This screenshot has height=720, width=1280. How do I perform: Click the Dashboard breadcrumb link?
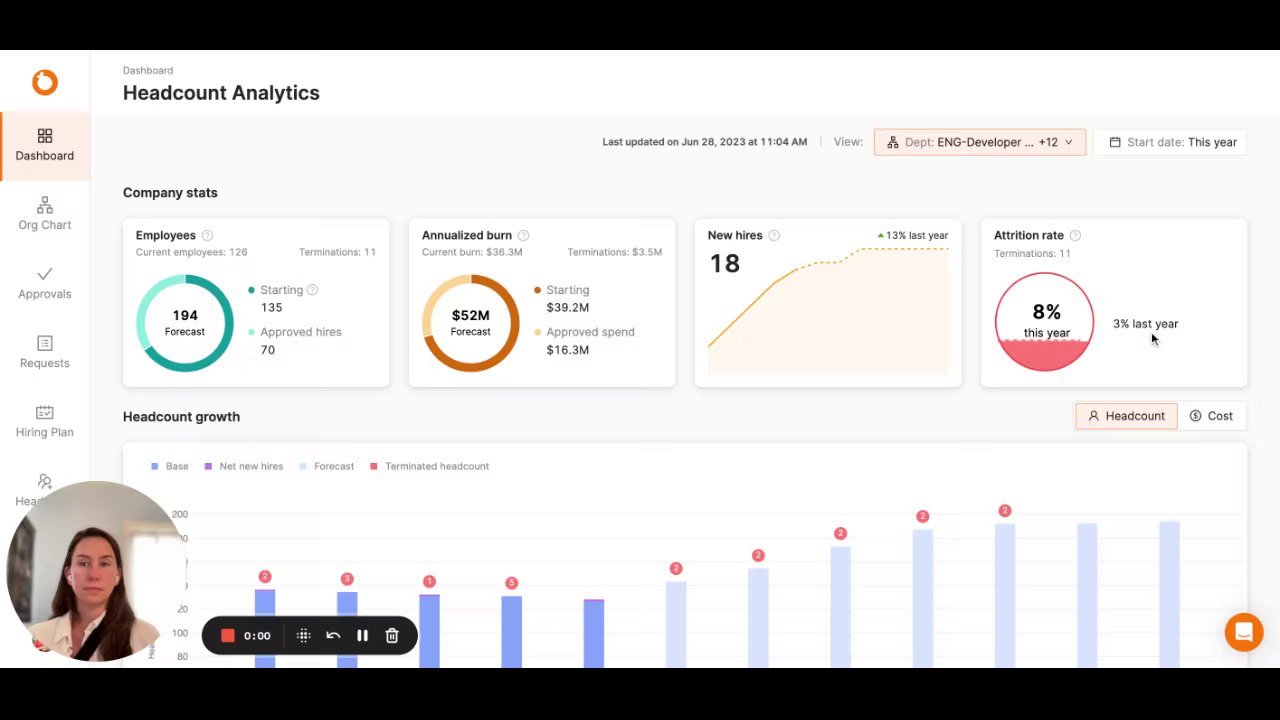pos(148,71)
